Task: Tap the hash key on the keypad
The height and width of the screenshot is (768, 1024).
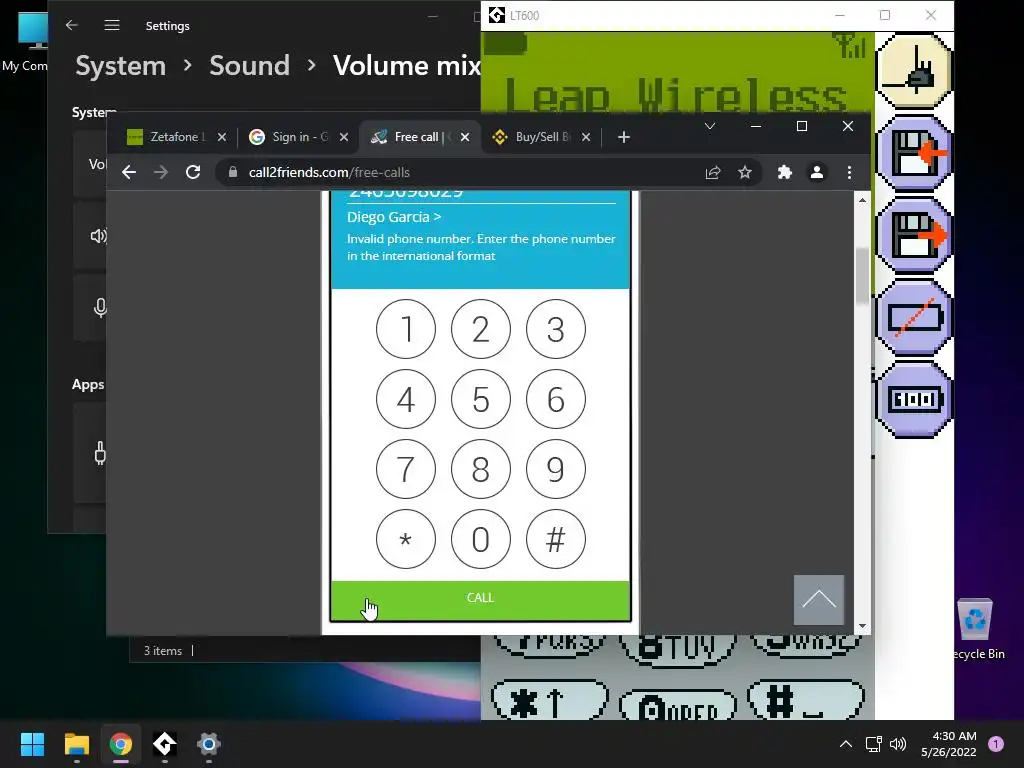Action: click(x=556, y=539)
